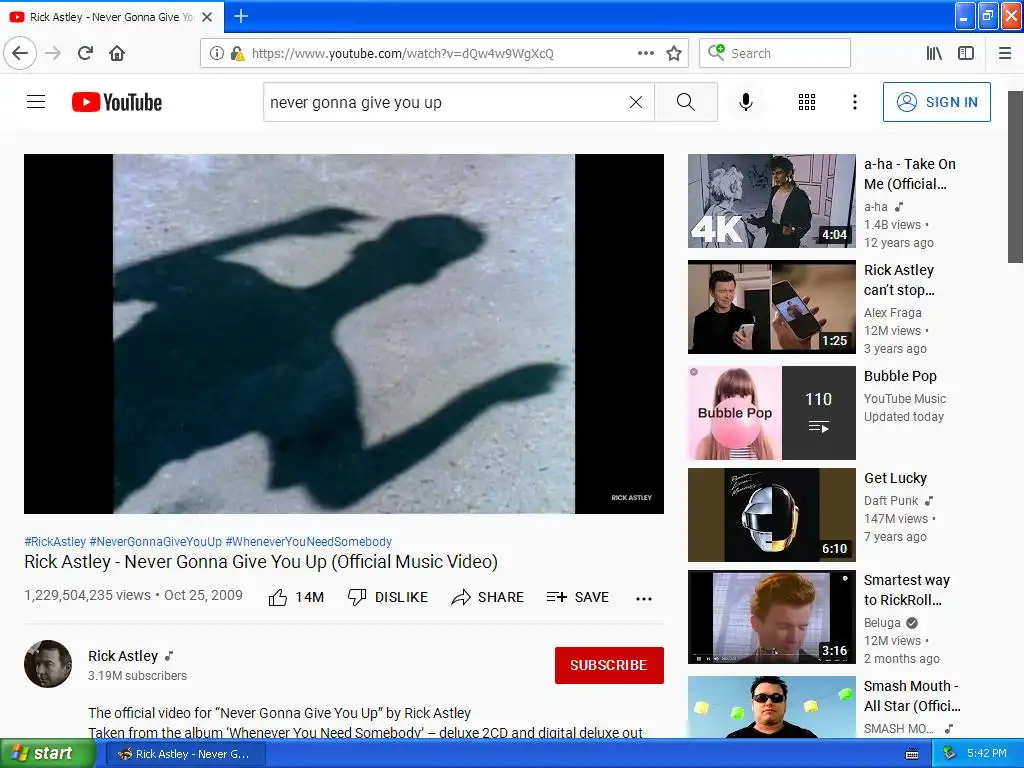
Task: Open YouTube guide hamburger menu
Action: pyautogui.click(x=36, y=102)
